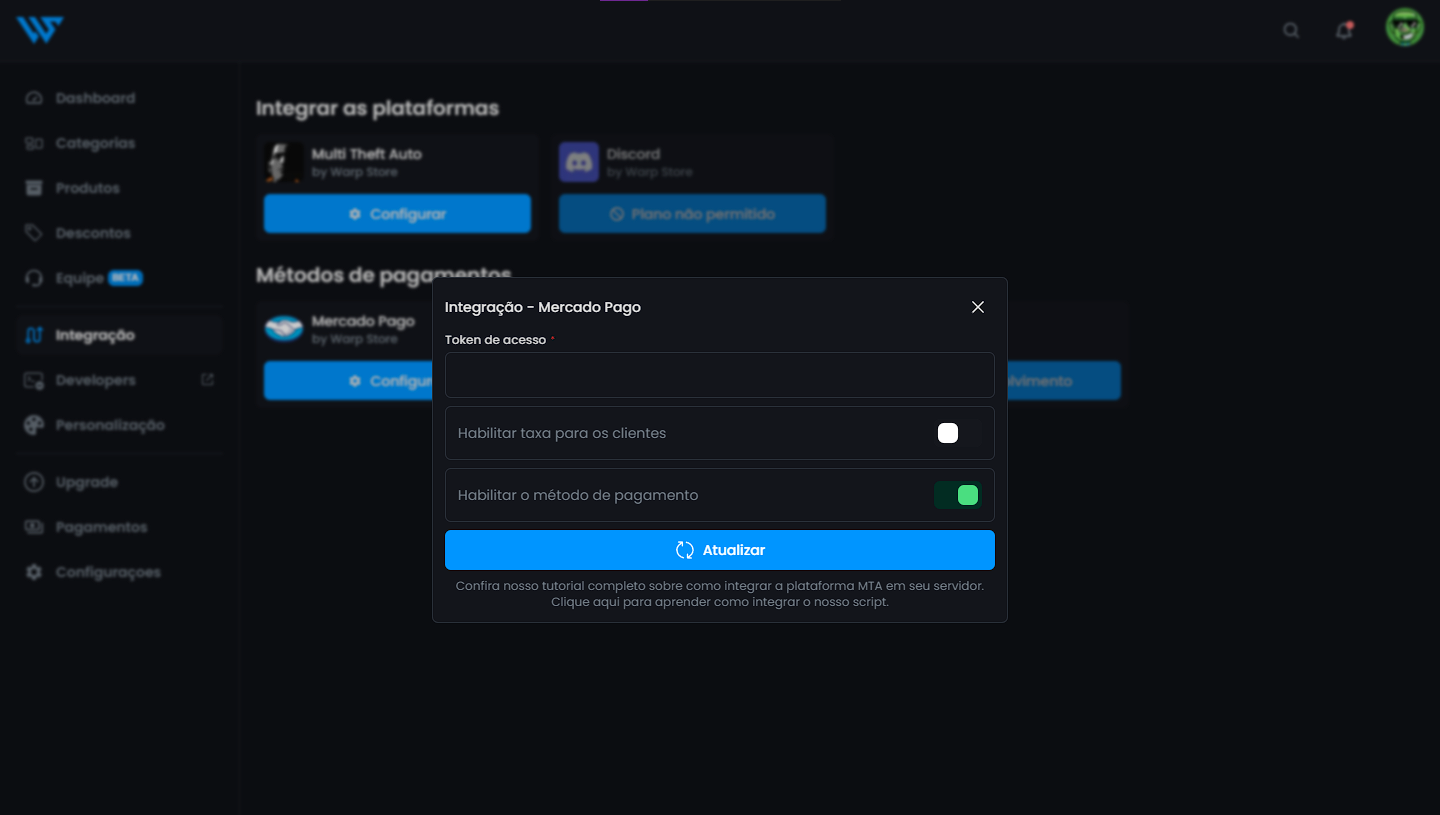The image size is (1440, 815).
Task: Open the Developers menu item
Action: 119,380
